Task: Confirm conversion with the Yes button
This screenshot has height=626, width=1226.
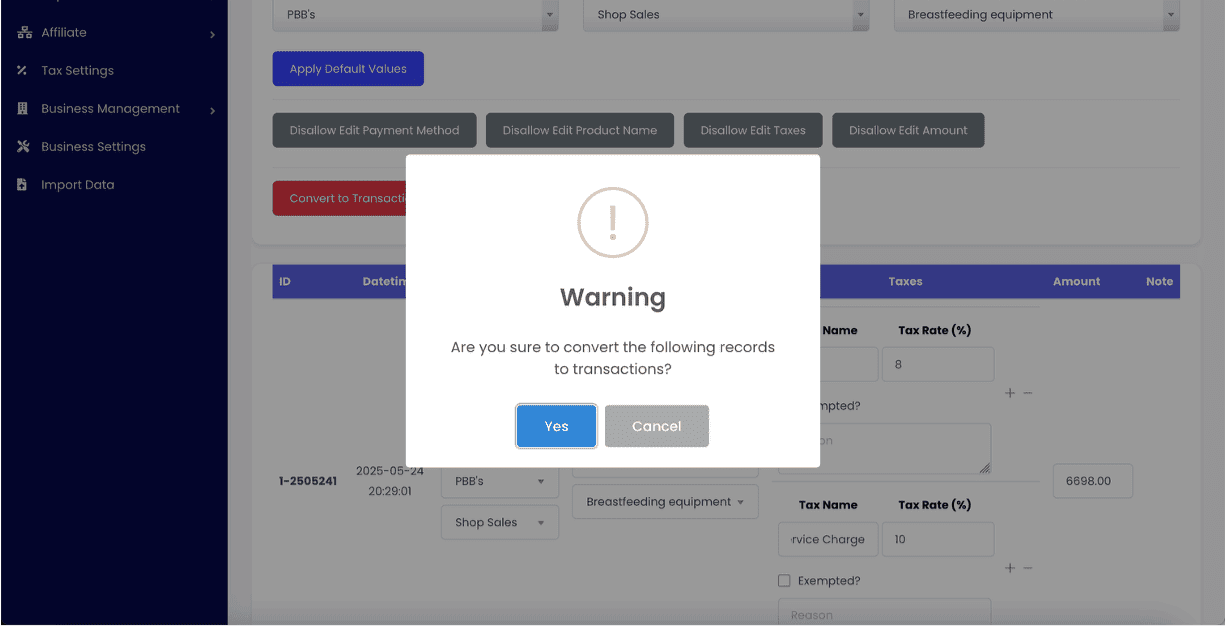Action: 556,426
